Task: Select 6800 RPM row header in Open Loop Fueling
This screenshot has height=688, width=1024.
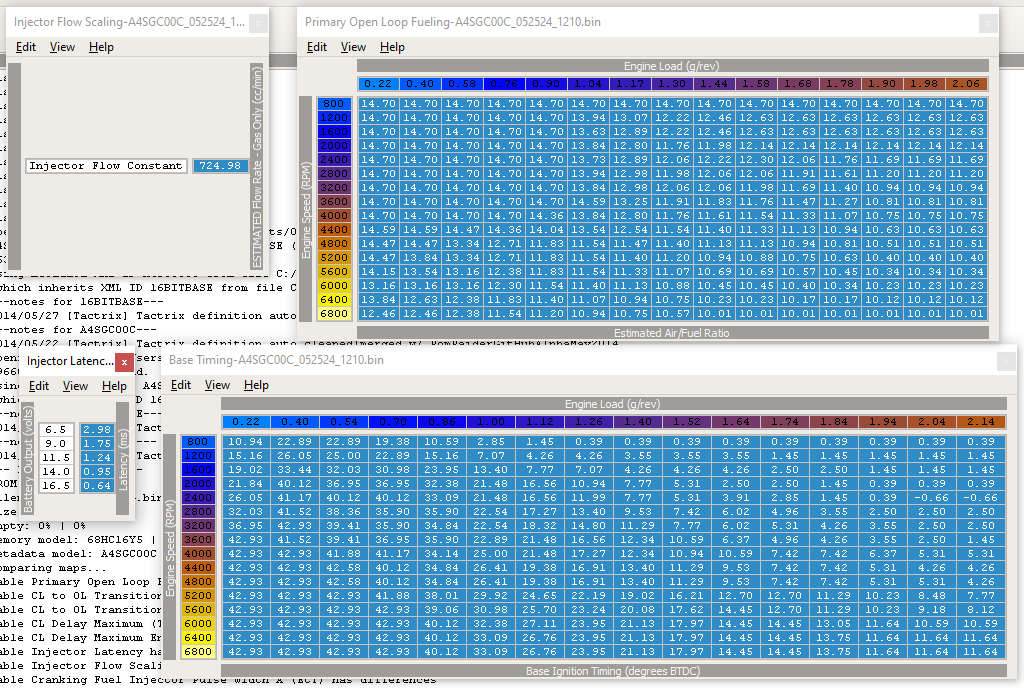Action: (334, 313)
